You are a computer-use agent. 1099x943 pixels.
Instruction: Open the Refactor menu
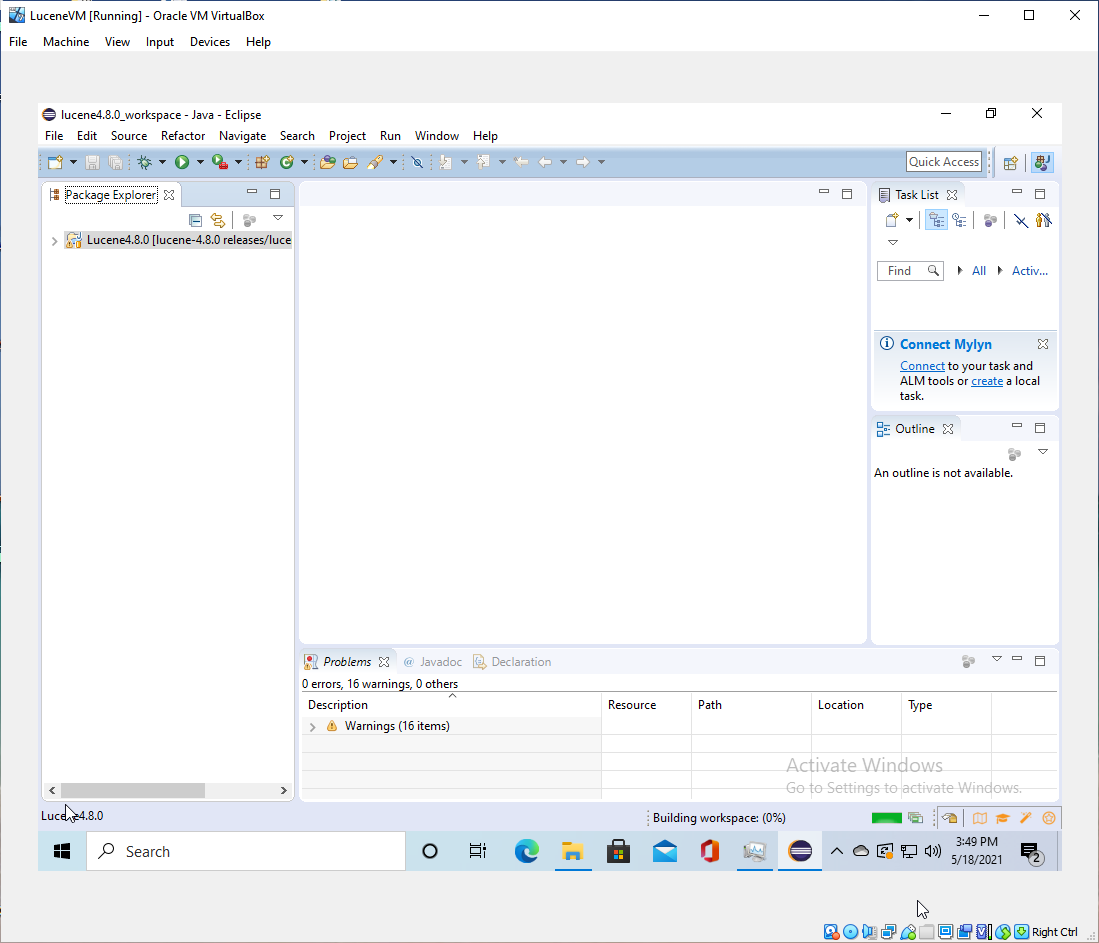click(183, 136)
